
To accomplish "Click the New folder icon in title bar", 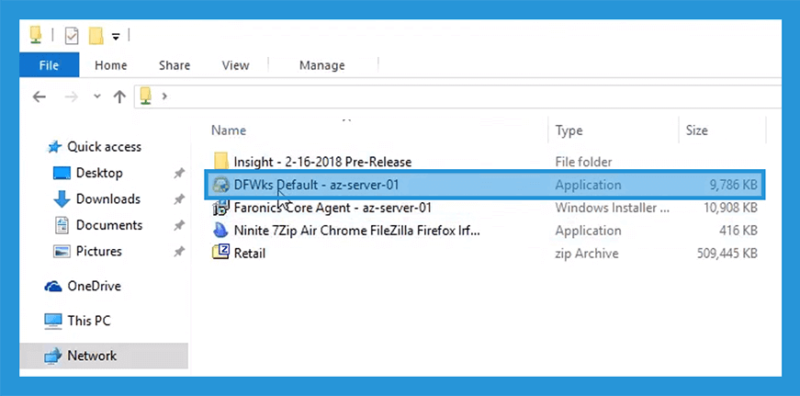I will coord(96,36).
